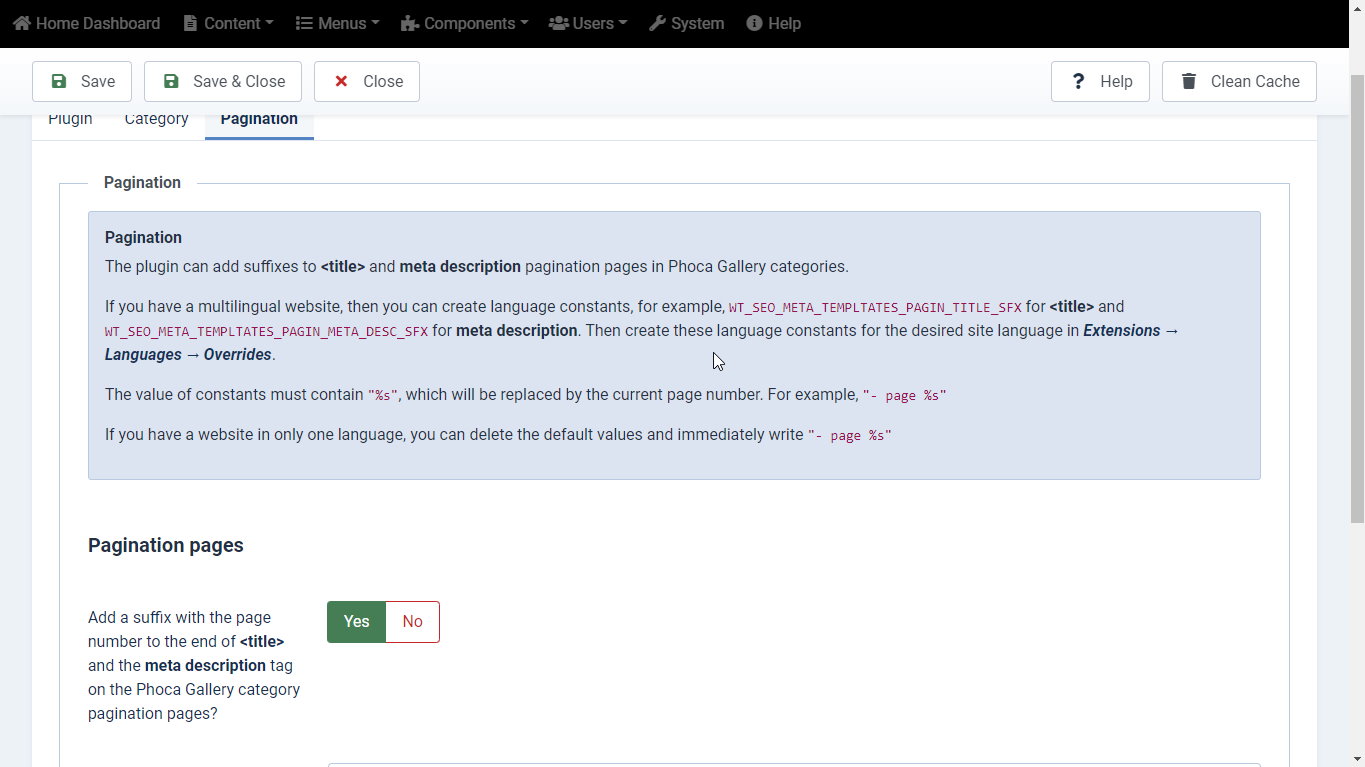Click the Content file icon
This screenshot has height=767, width=1365.
coord(190,23)
